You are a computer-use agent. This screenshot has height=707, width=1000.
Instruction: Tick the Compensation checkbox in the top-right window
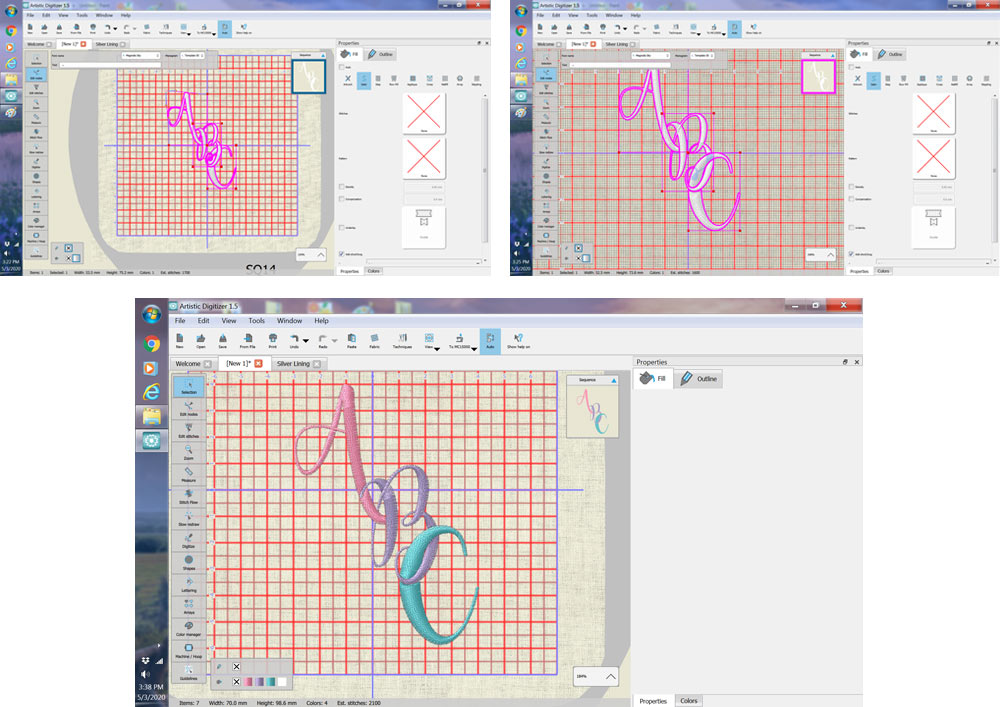(852, 200)
